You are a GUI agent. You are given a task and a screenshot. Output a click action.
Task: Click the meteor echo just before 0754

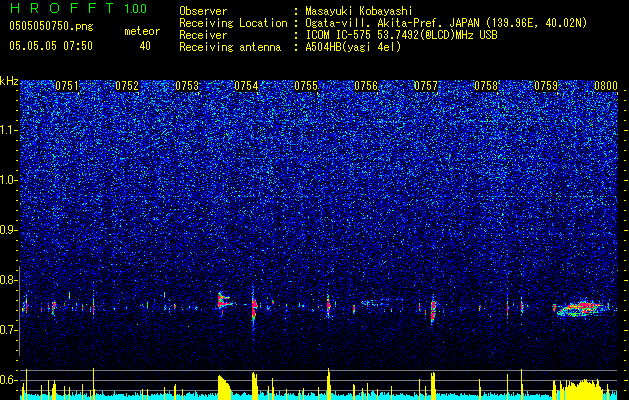pos(223,301)
